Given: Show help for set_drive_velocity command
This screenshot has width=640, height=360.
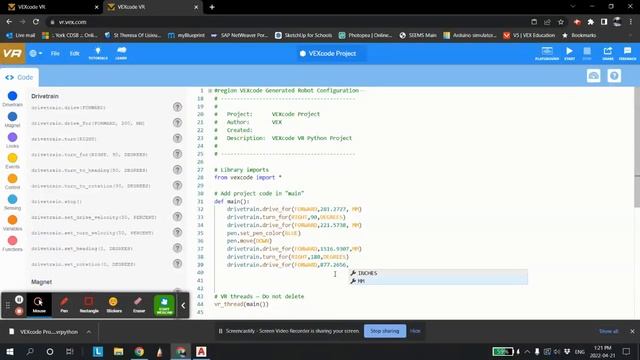Looking at the screenshot, I should [x=177, y=217].
